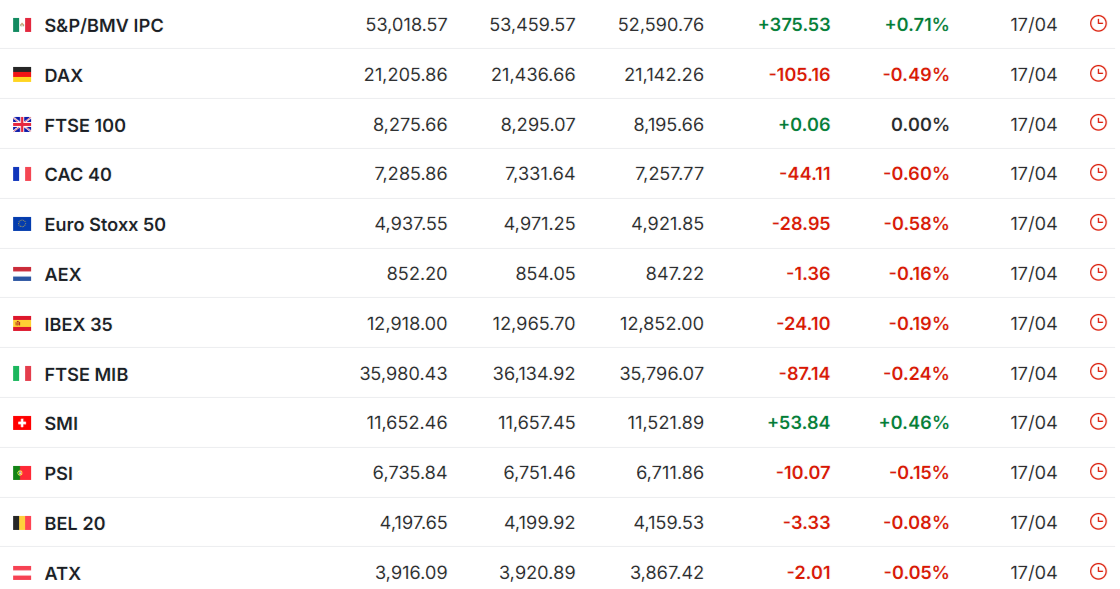
Task: Open the FTSE 100 index link
Action: (85, 126)
